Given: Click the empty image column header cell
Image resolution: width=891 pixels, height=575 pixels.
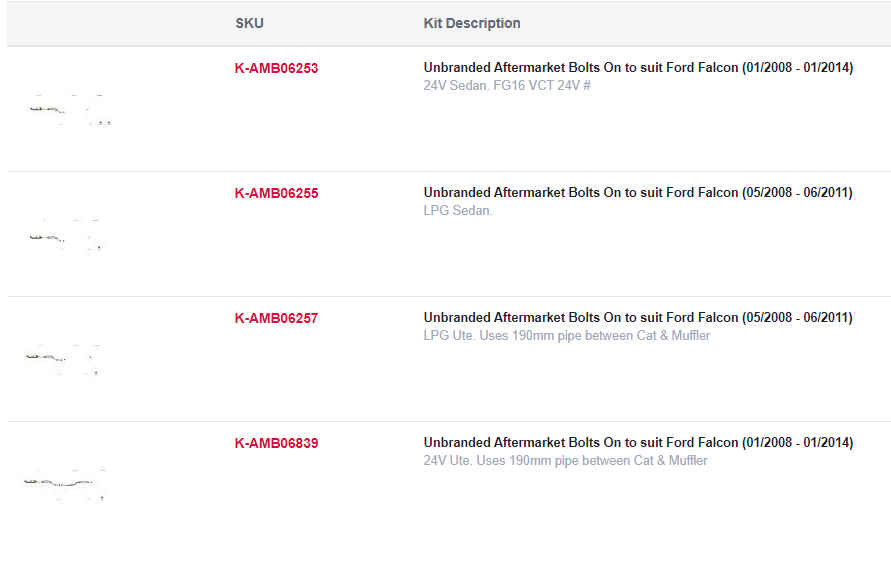Looking at the screenshot, I should [x=116, y=23].
